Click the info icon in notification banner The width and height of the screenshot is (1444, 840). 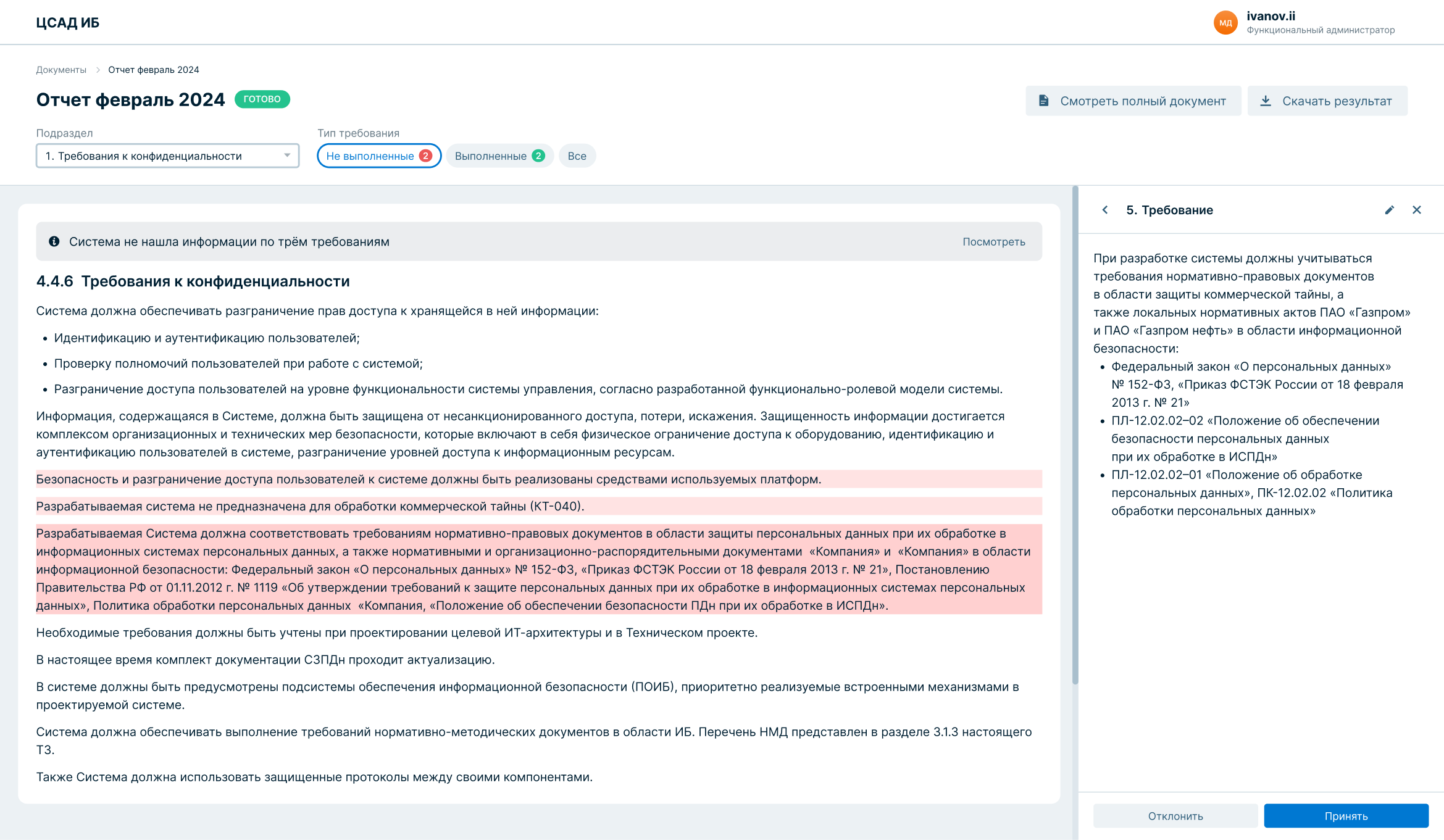54,241
